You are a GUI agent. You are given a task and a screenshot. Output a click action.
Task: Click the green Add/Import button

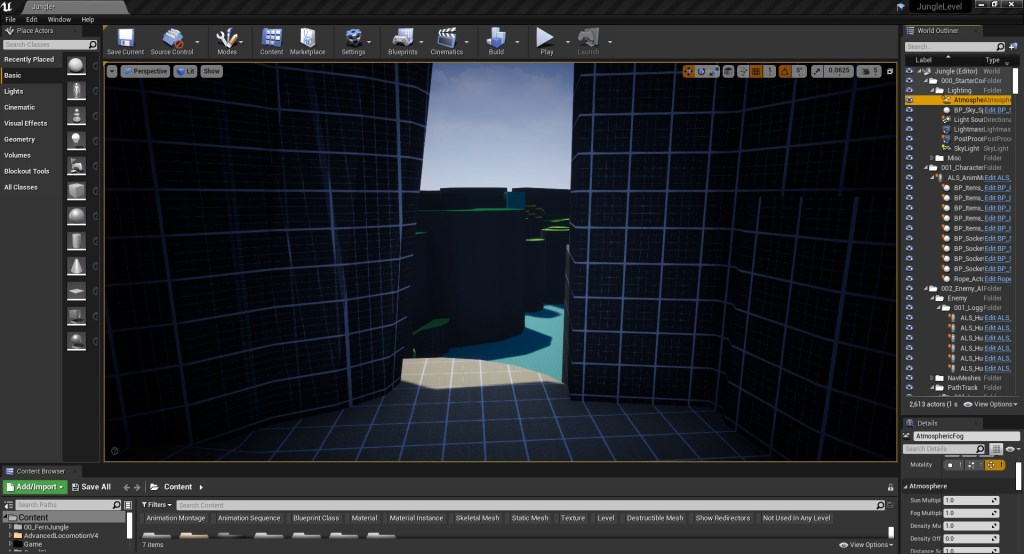35,487
